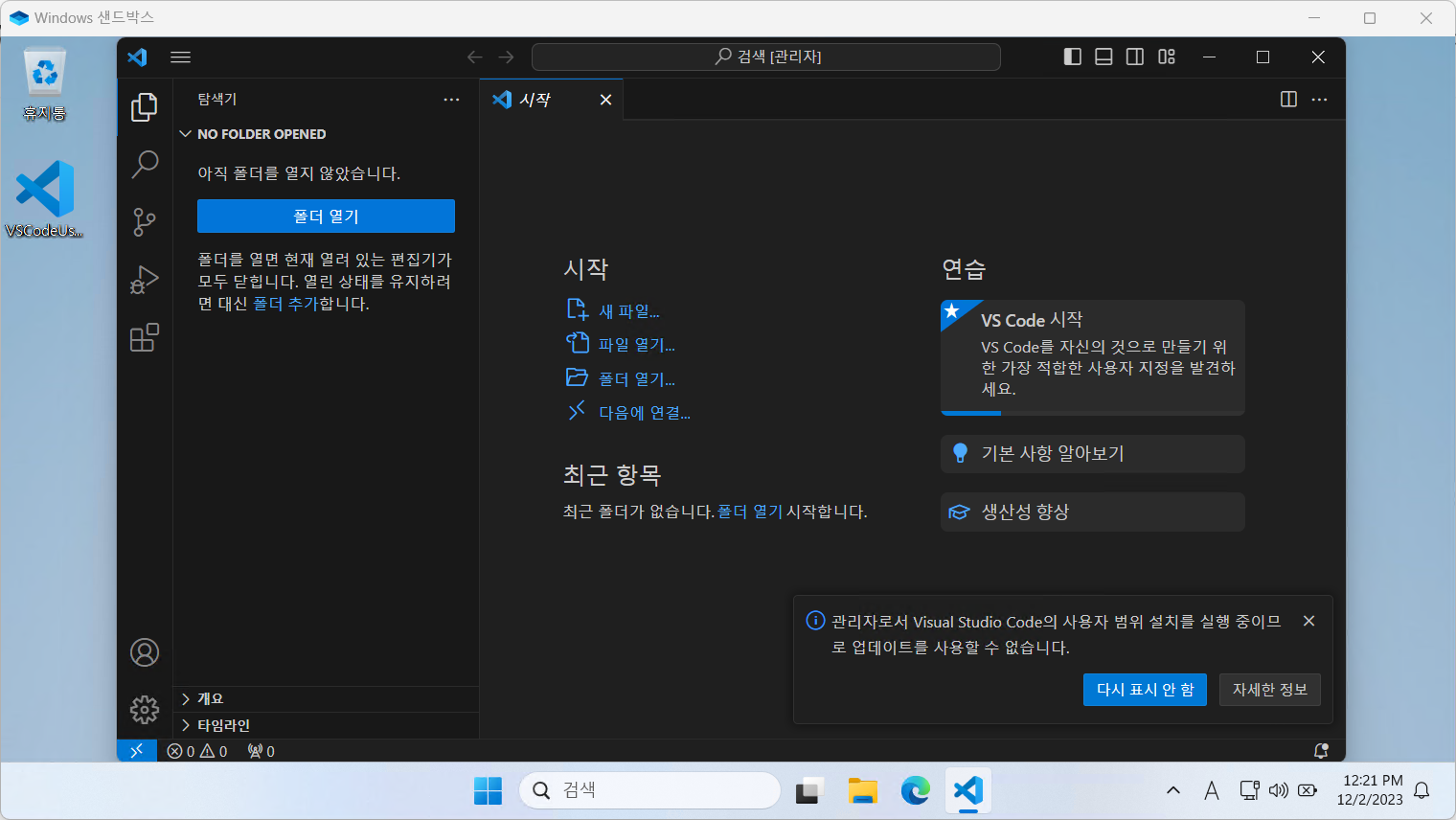Image resolution: width=1456 pixels, height=820 pixels.
Task: Open Explorer views and more actions ellipsis
Action: click(x=451, y=100)
